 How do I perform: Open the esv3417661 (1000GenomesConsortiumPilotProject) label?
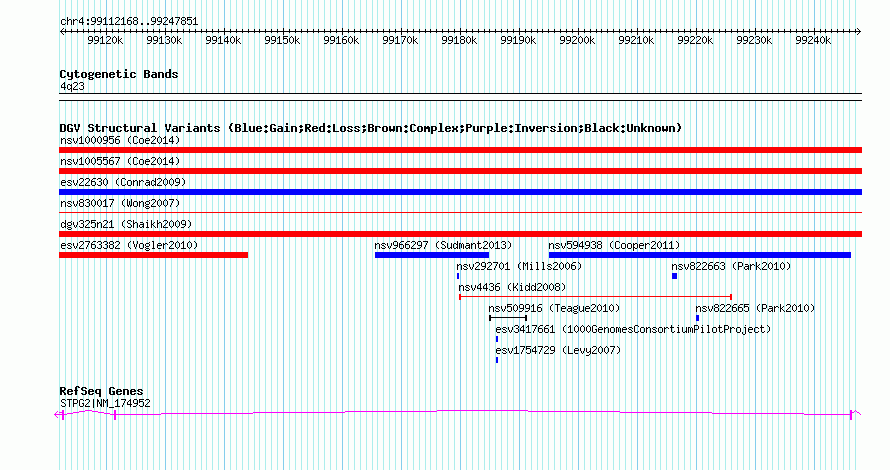click(x=633, y=329)
